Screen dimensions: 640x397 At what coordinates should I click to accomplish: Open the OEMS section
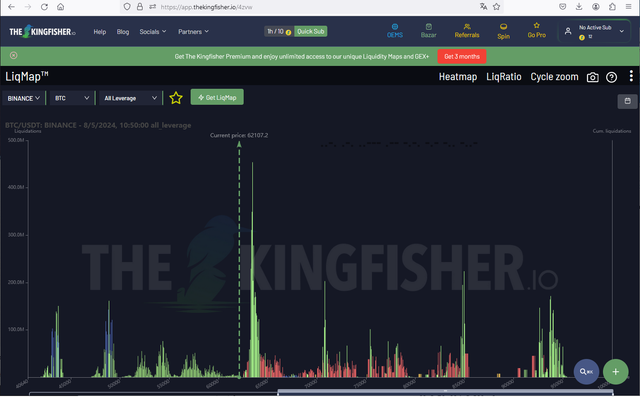(x=395, y=31)
